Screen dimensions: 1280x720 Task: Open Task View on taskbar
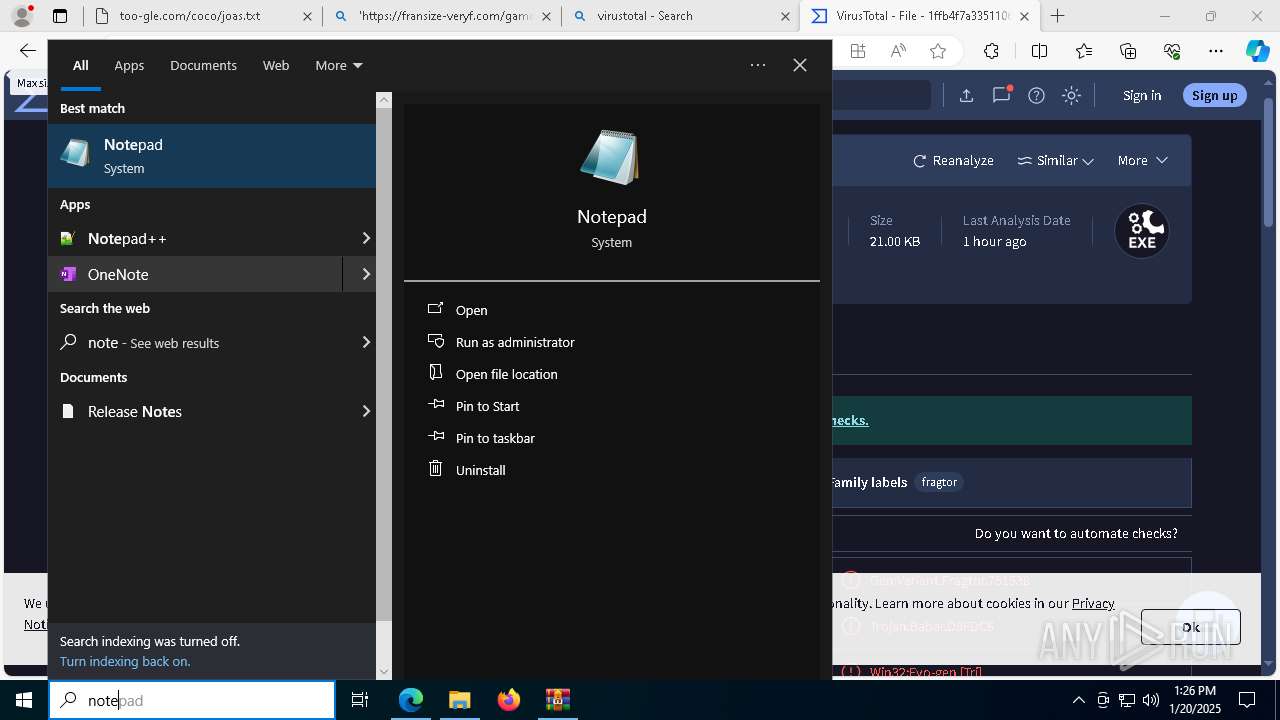[x=360, y=700]
